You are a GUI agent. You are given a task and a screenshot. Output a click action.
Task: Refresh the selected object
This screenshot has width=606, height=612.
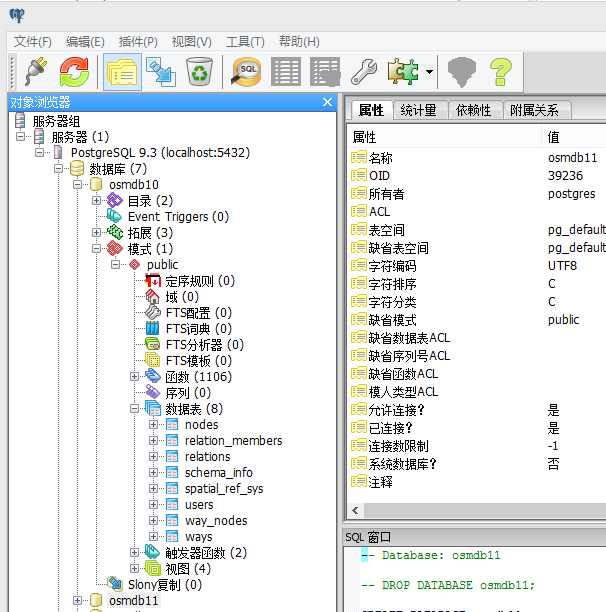tap(74, 71)
